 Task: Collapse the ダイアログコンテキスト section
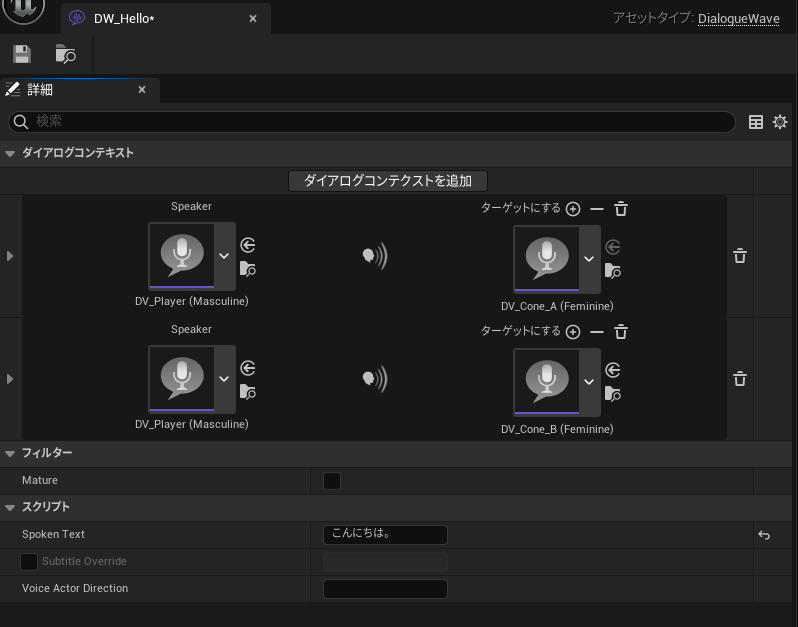(10, 153)
